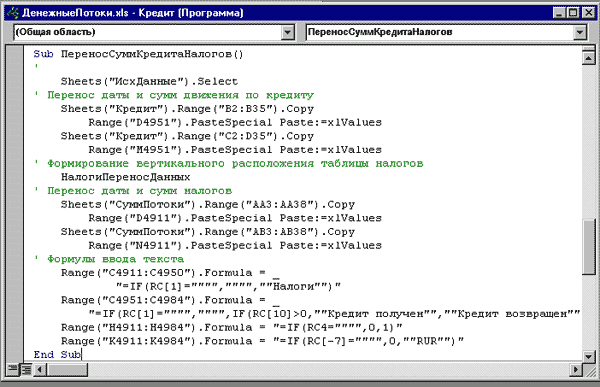Click line Range("K4911:K4984").Formula with RUR
600x387 pixels.
point(262,341)
